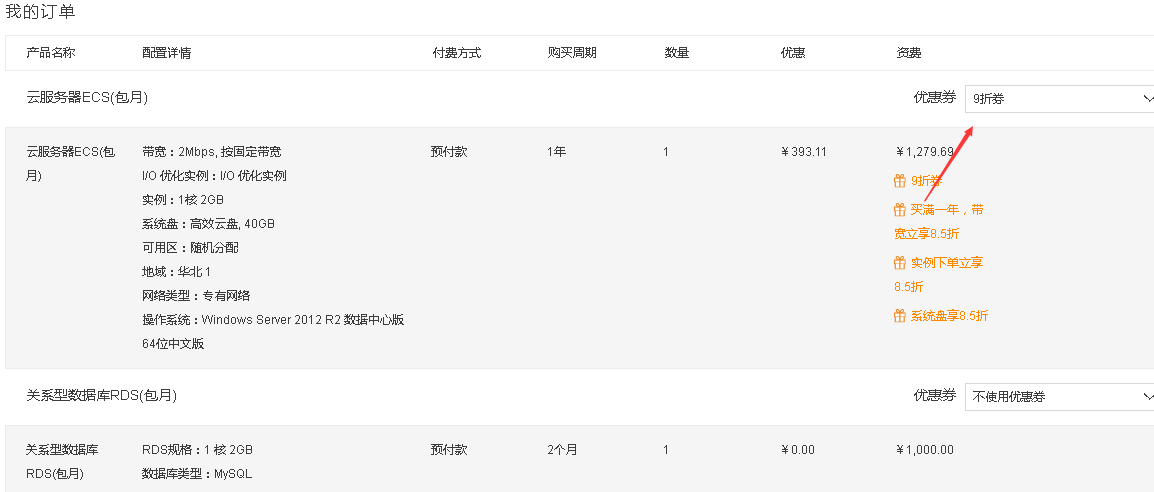
Task: Click the 系统盘享8.5折 promotion text
Action: (949, 316)
